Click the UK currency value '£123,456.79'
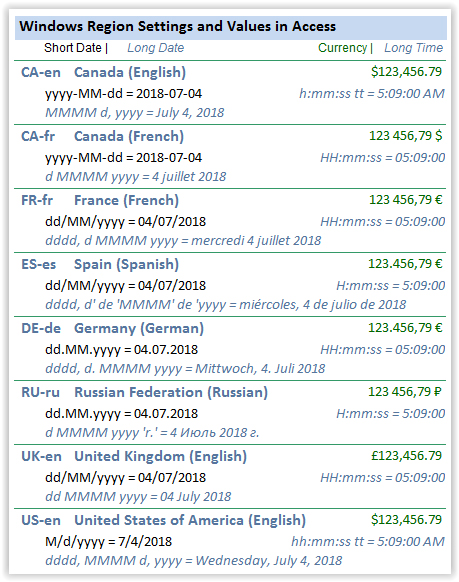This screenshot has height=582, width=459. [x=406, y=456]
